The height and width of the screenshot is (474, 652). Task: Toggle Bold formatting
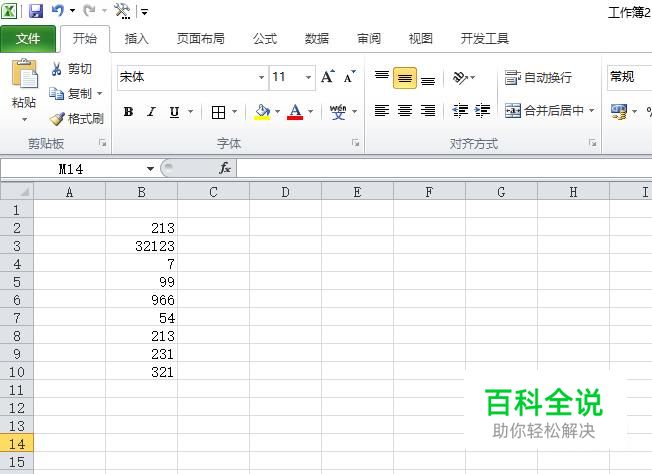128,112
